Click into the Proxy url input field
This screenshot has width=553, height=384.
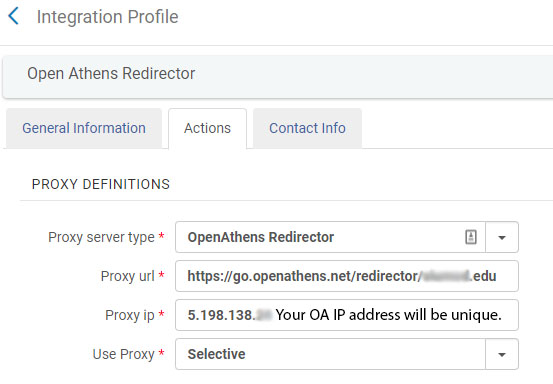click(347, 276)
